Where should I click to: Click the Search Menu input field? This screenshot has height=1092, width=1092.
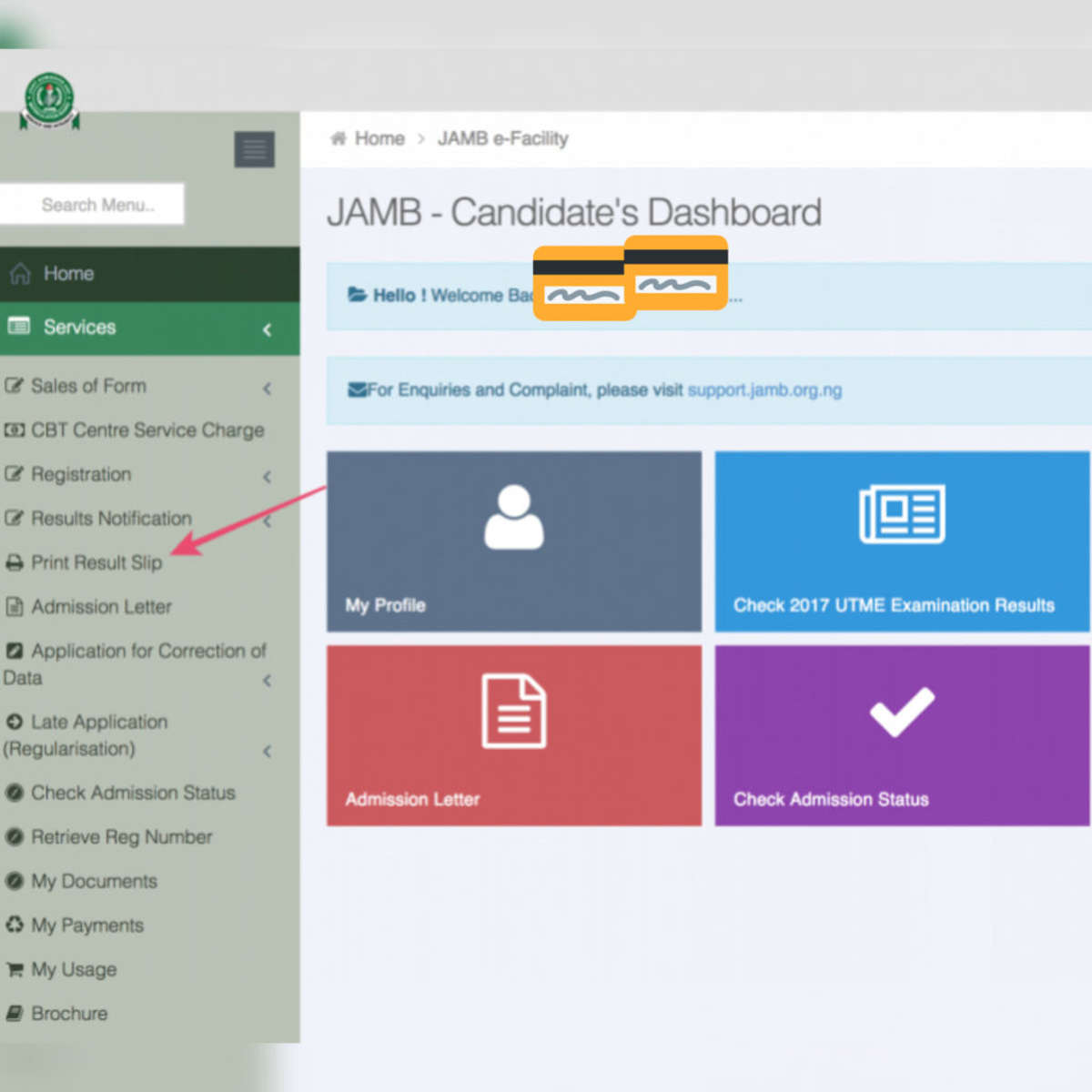click(96, 205)
